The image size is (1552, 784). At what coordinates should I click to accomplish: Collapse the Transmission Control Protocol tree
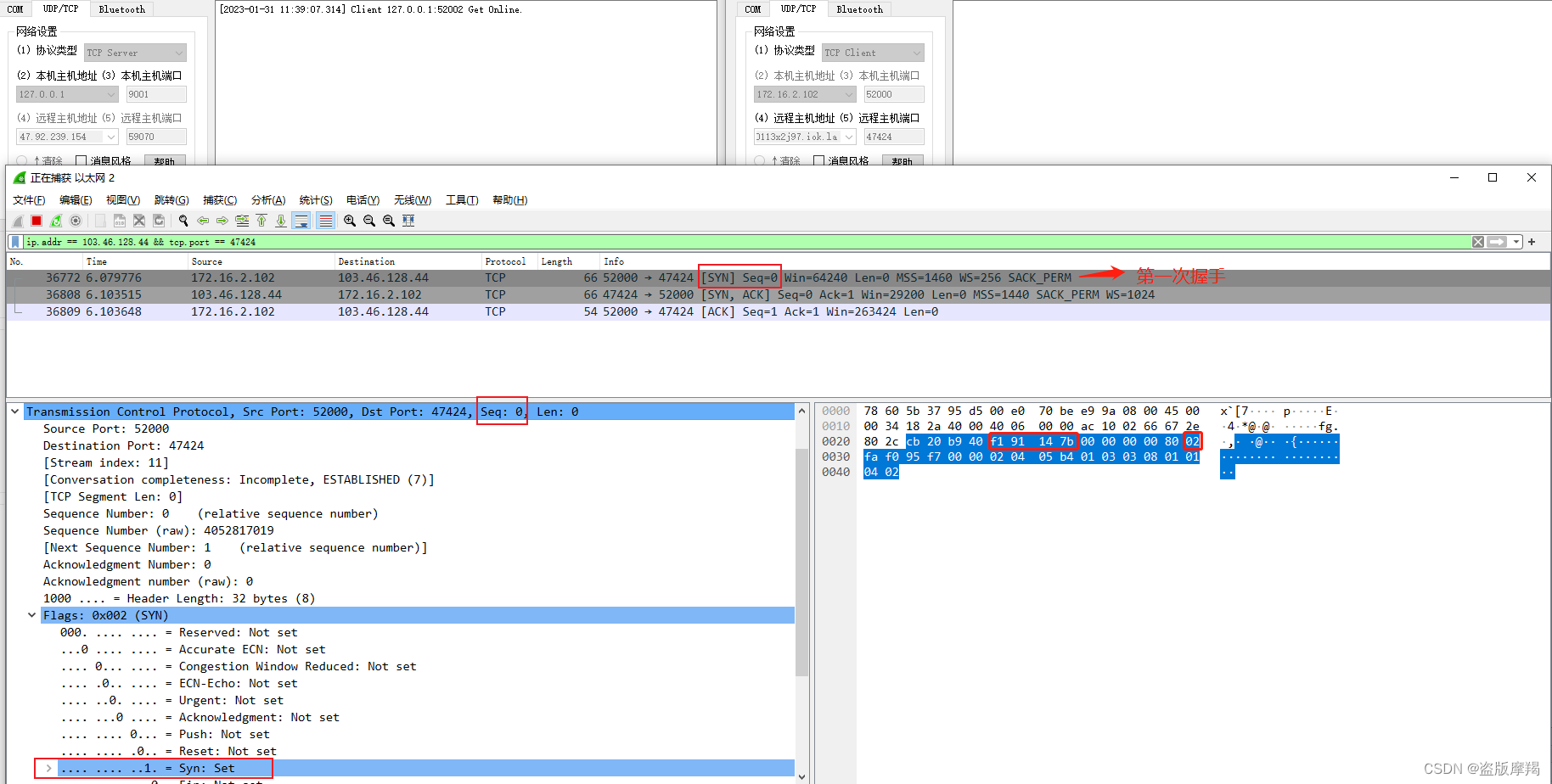(15, 412)
